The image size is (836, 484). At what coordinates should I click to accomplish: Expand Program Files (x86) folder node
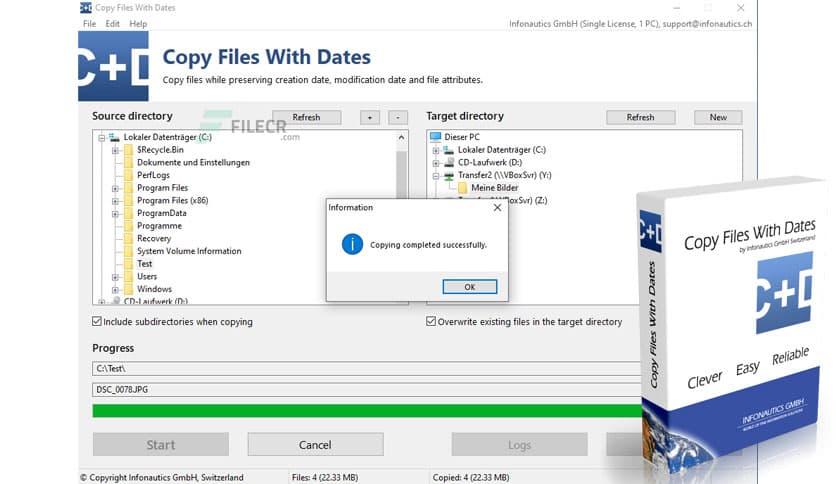[115, 201]
